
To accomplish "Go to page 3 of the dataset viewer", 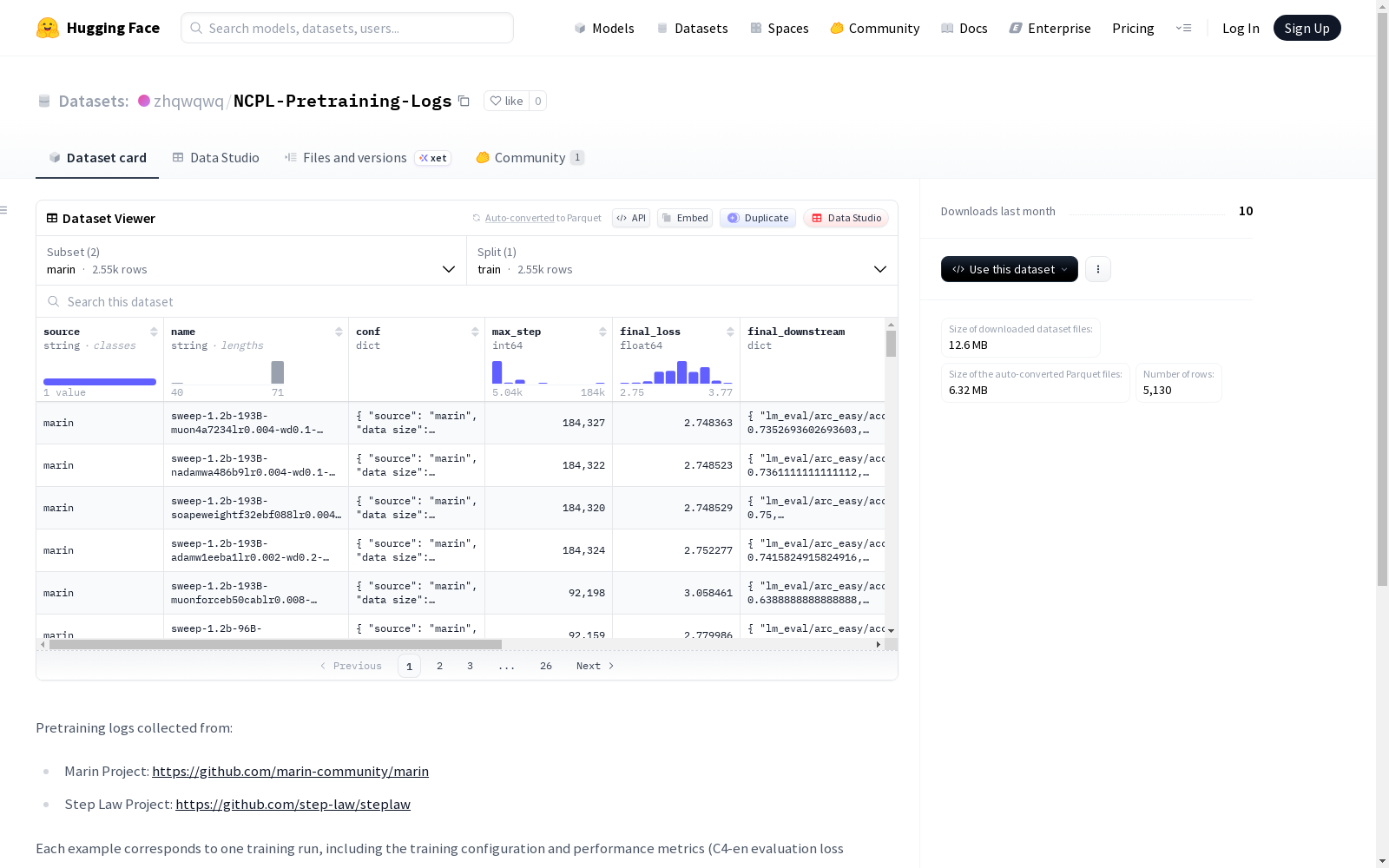I will 470,666.
